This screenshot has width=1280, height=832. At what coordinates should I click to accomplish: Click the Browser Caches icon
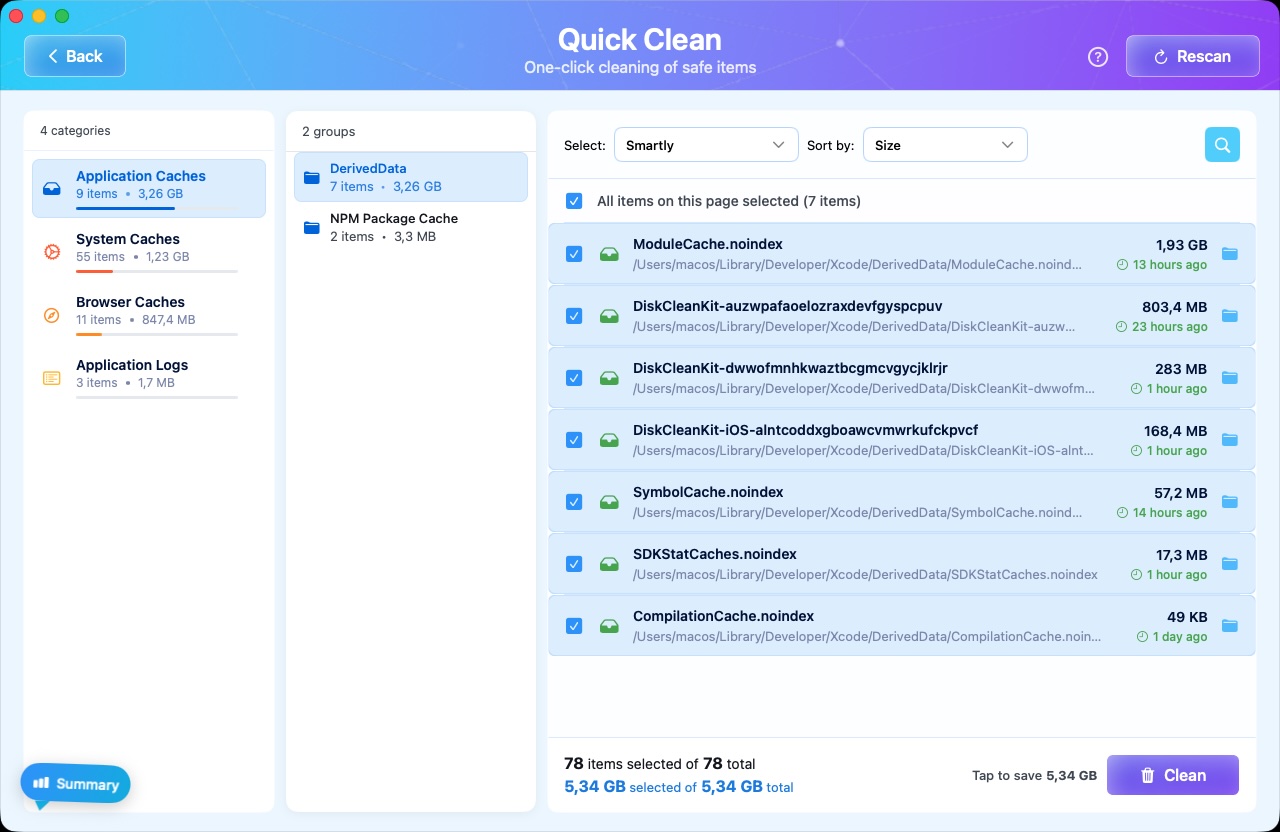[51, 315]
